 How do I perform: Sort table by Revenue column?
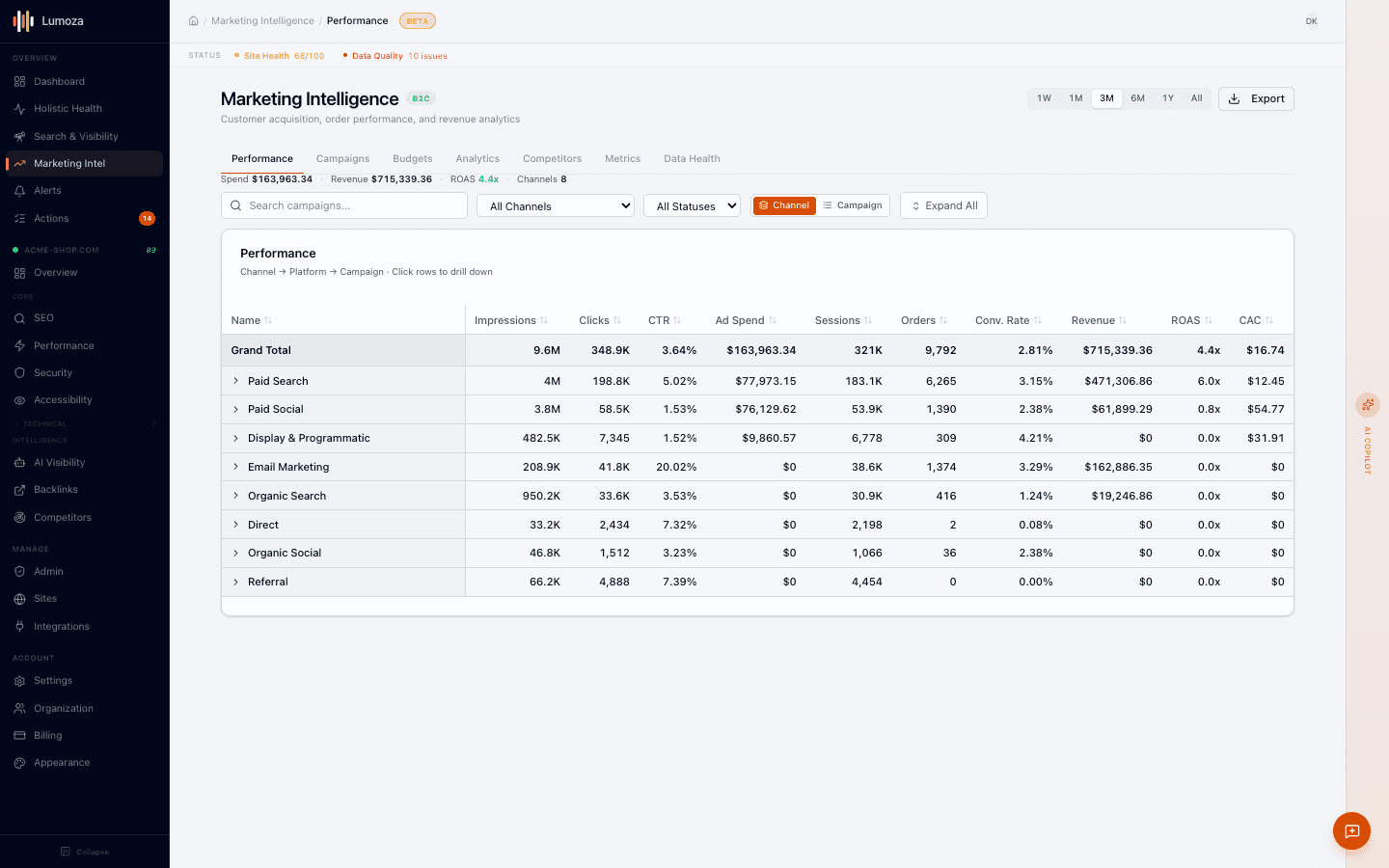coord(1099,320)
